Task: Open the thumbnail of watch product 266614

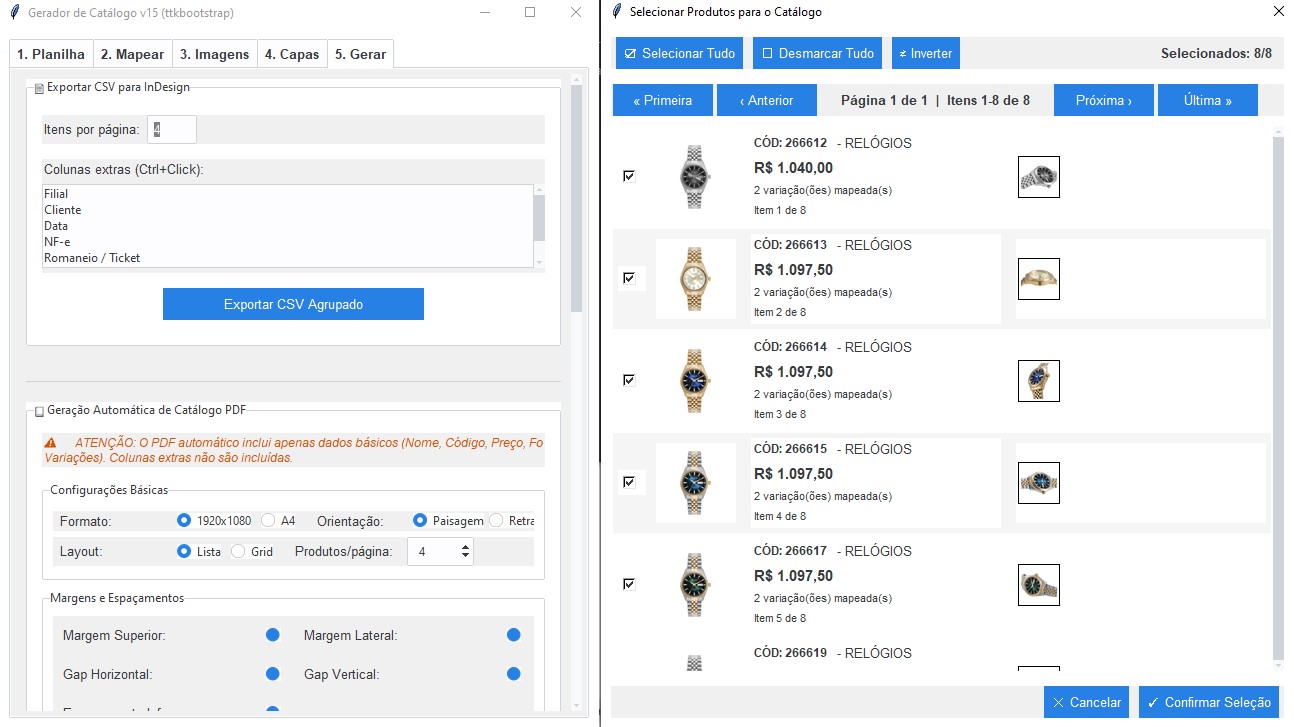Action: click(x=1038, y=380)
